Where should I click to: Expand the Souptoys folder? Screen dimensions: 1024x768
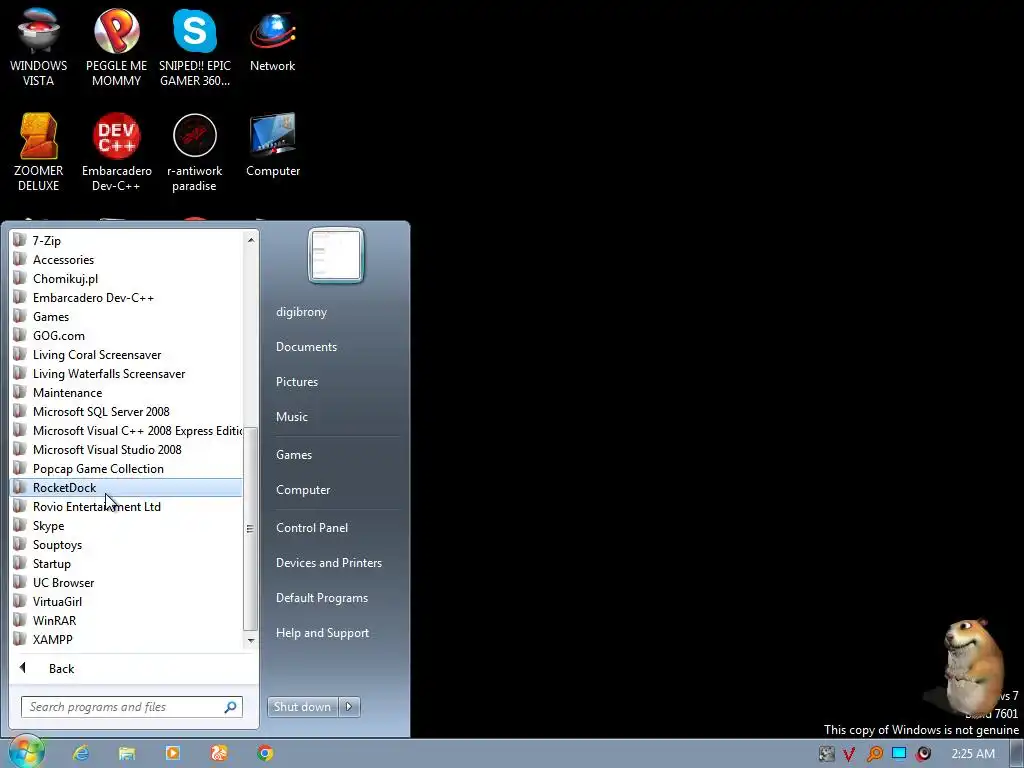click(127, 544)
